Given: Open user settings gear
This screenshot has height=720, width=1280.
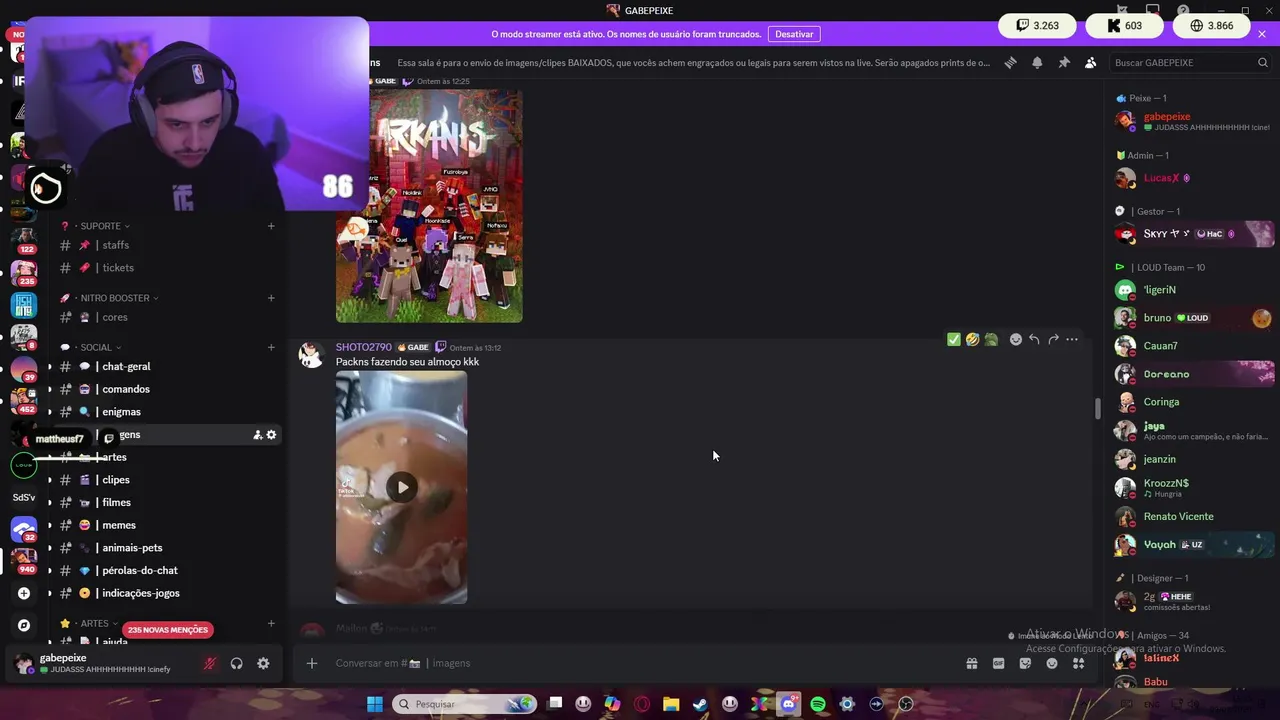Looking at the screenshot, I should tap(263, 663).
